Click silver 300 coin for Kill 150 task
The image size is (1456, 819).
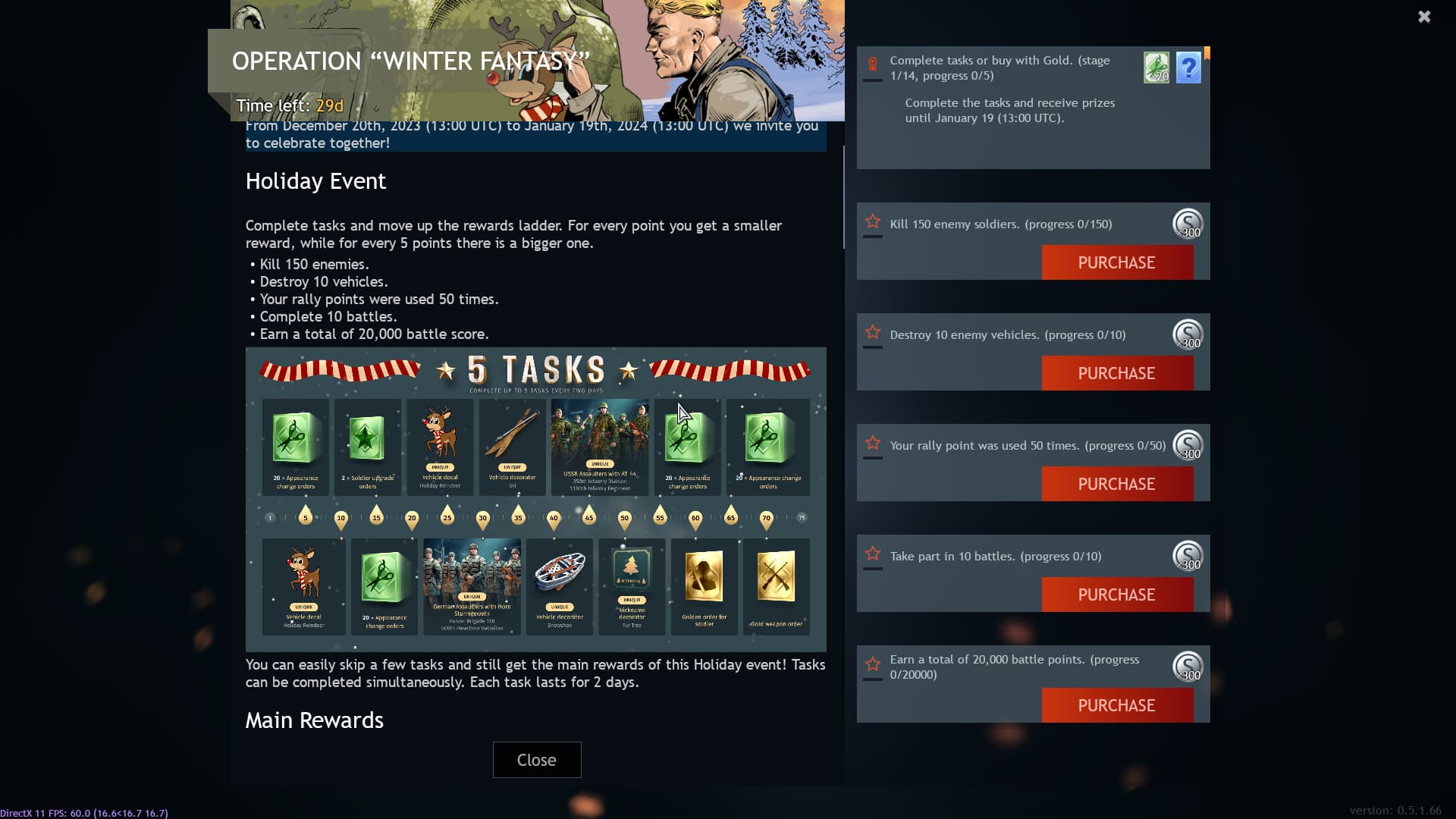pos(1188,224)
